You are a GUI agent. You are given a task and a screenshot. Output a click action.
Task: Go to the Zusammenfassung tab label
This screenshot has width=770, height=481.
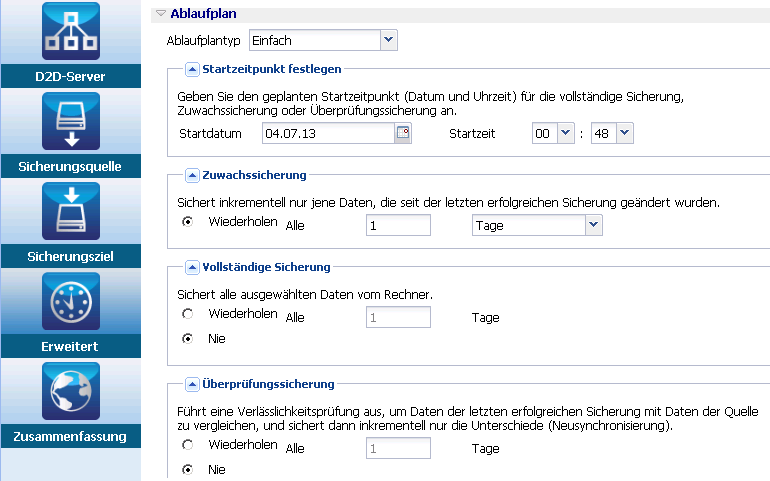tap(70, 436)
